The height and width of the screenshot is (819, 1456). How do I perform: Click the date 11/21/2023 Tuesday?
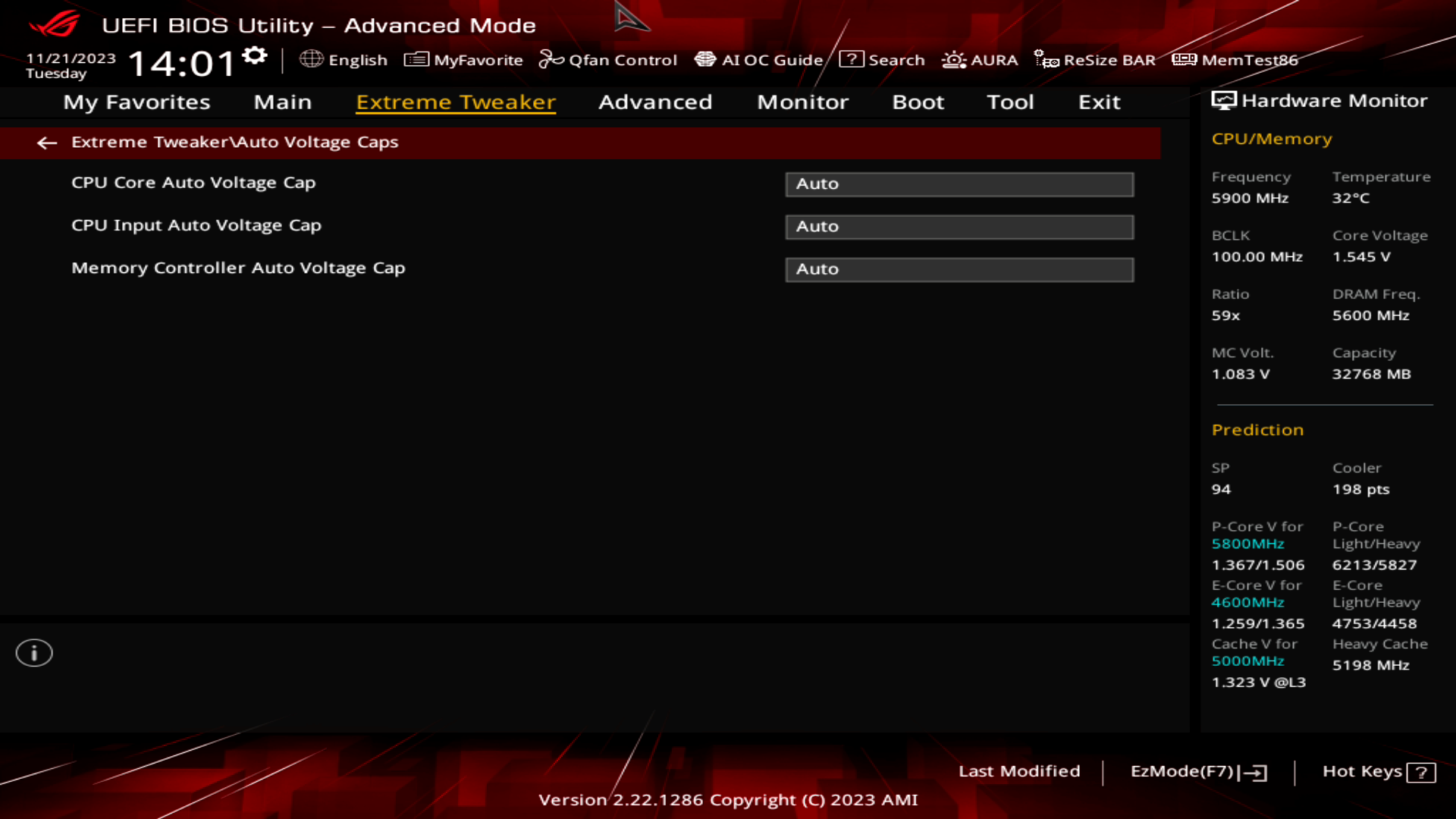coord(71,66)
